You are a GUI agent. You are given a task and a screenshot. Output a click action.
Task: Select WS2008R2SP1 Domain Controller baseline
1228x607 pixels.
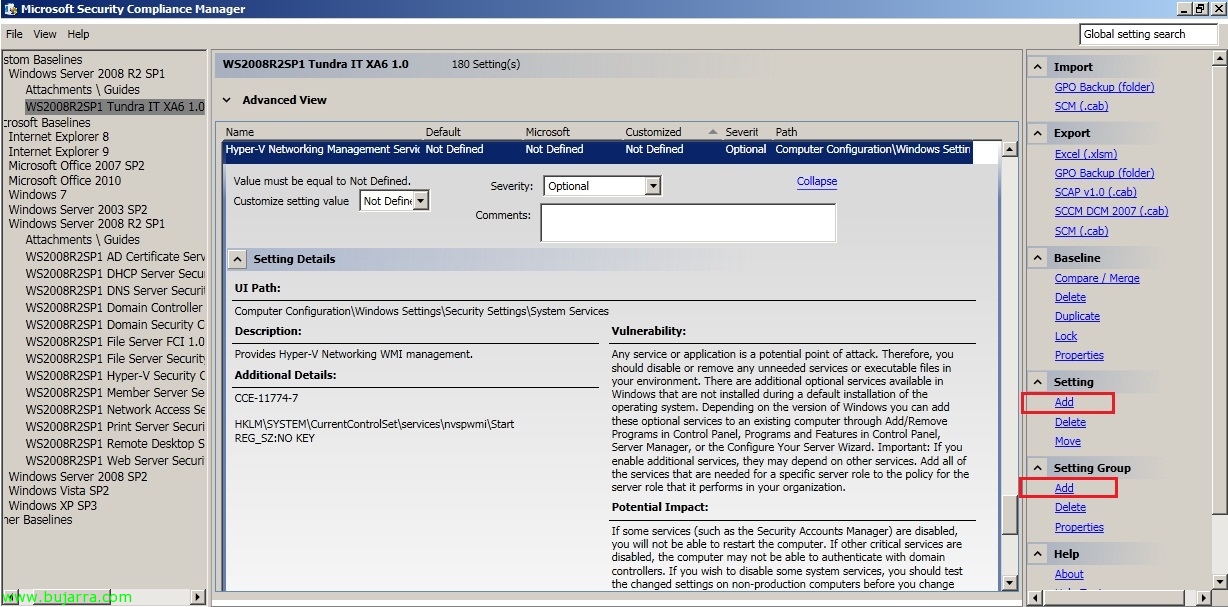pos(115,308)
